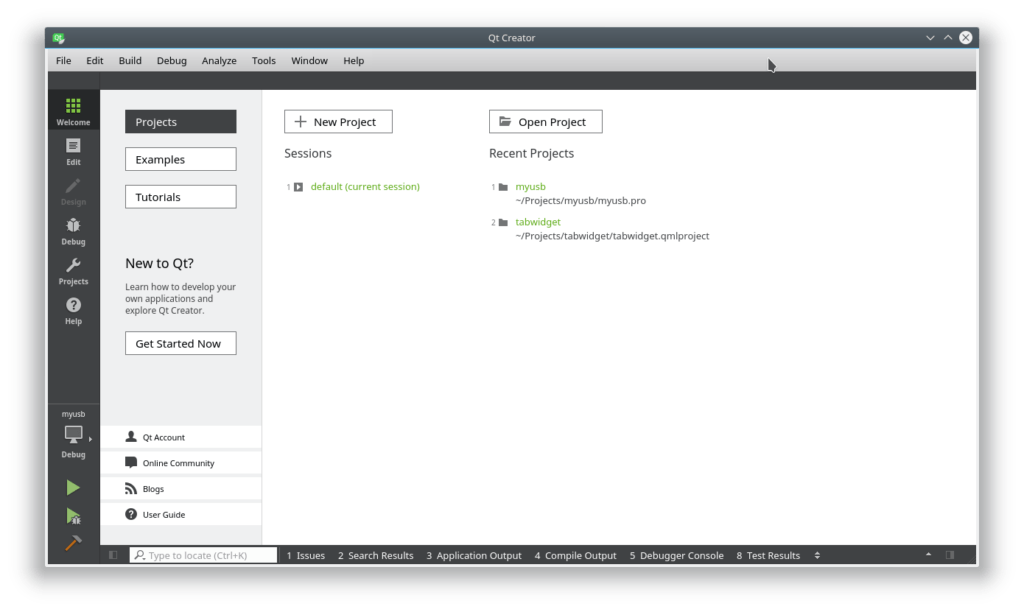Select the Projects button on the welcome page
The height and width of the screenshot is (612, 1024).
181,121
